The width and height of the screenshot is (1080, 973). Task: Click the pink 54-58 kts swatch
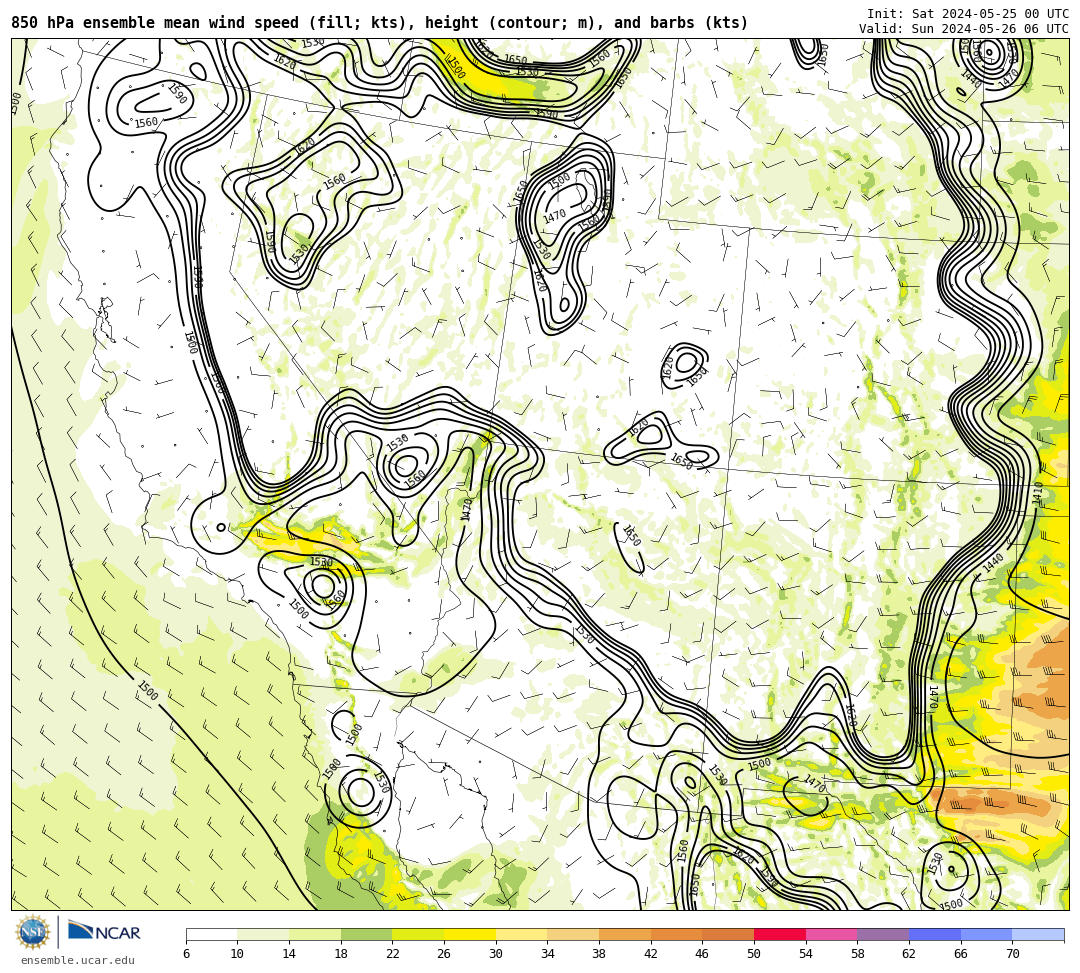pyautogui.click(x=831, y=934)
